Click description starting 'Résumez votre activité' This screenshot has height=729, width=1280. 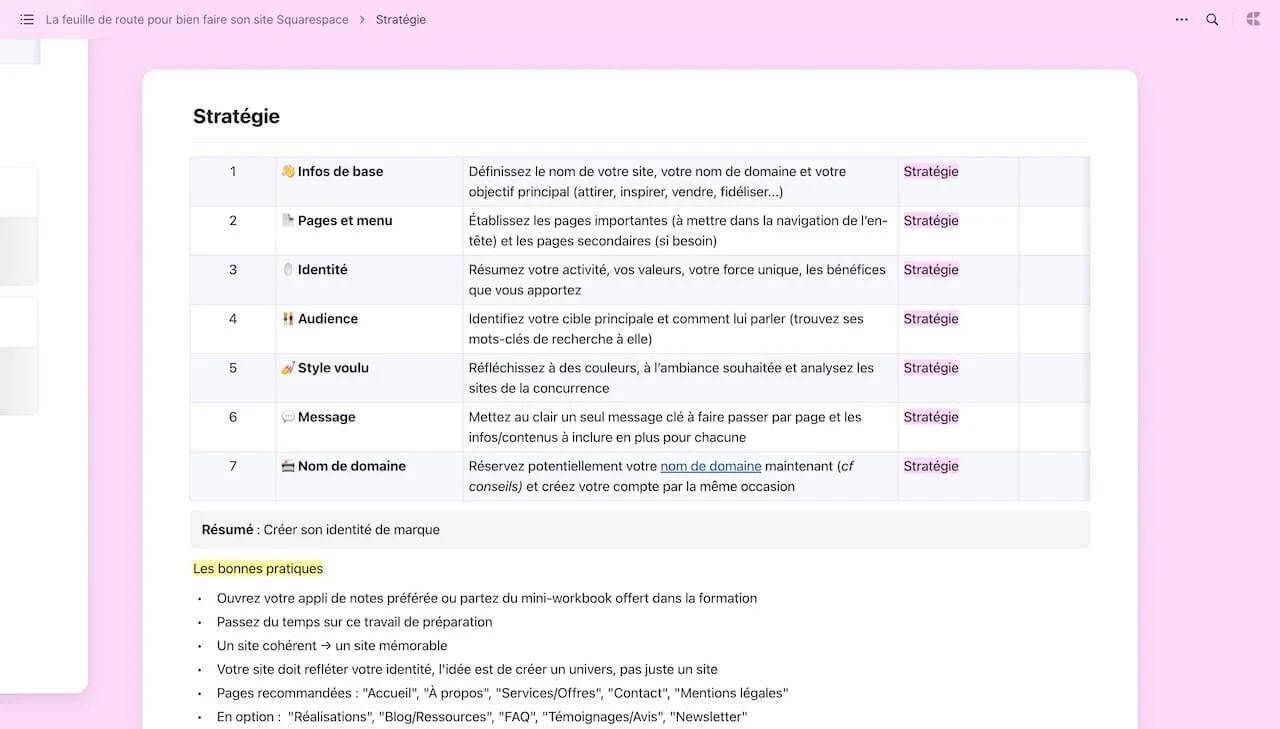coord(677,279)
